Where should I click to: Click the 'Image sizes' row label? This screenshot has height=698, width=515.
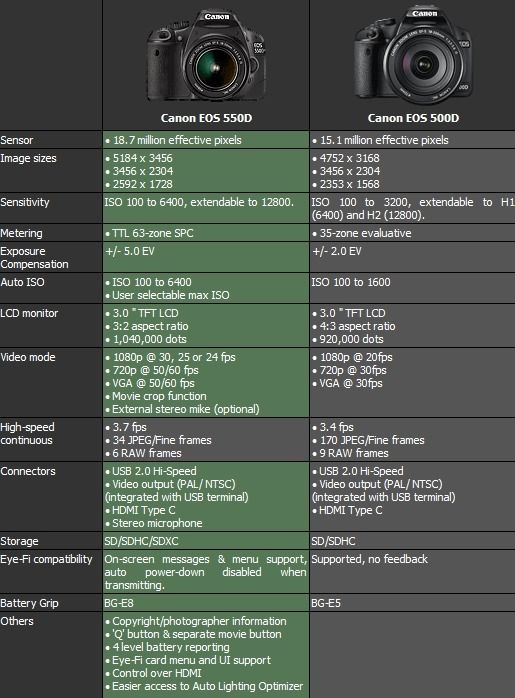point(28,158)
